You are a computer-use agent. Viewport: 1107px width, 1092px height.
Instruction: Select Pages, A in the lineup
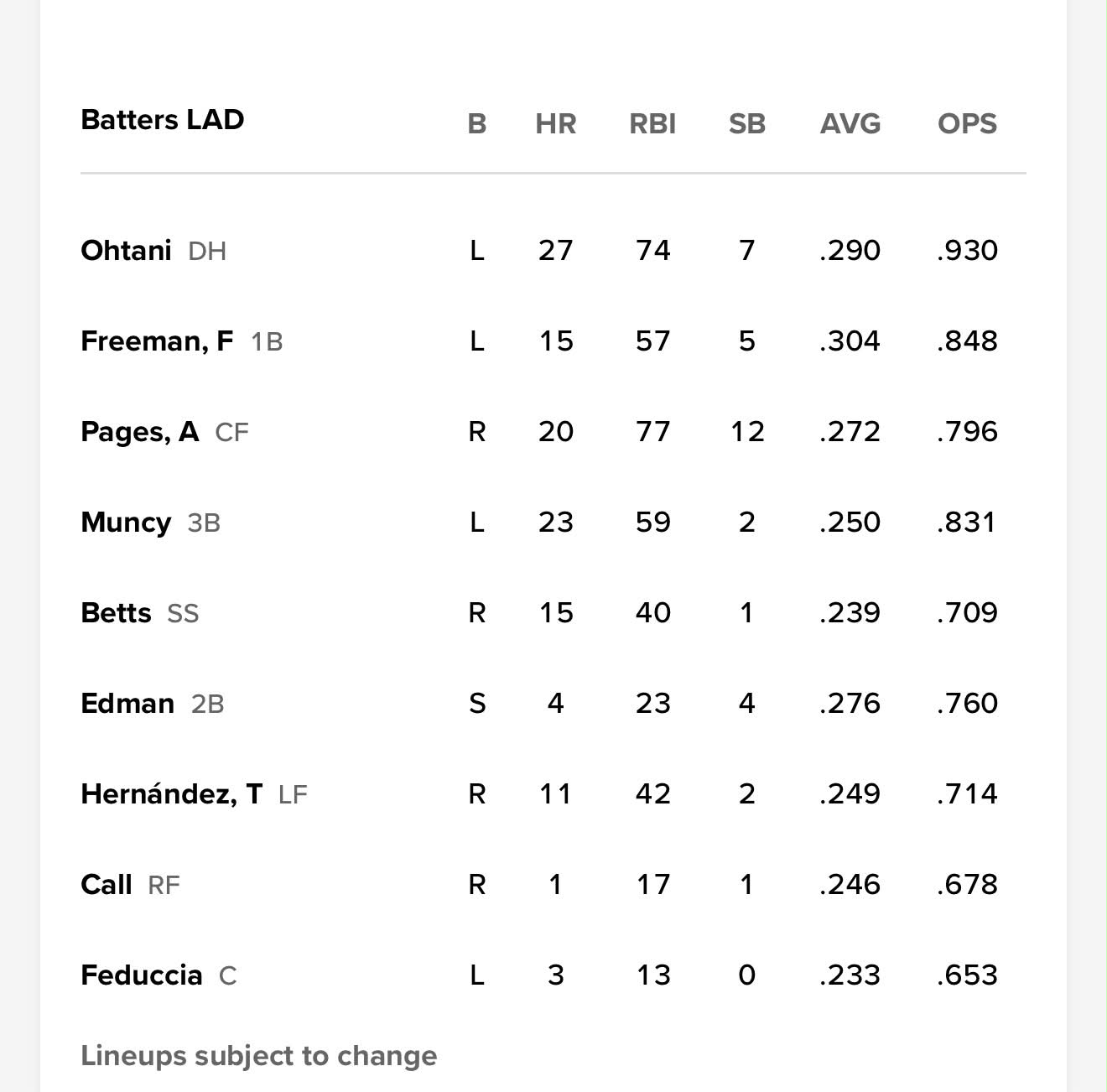point(139,431)
